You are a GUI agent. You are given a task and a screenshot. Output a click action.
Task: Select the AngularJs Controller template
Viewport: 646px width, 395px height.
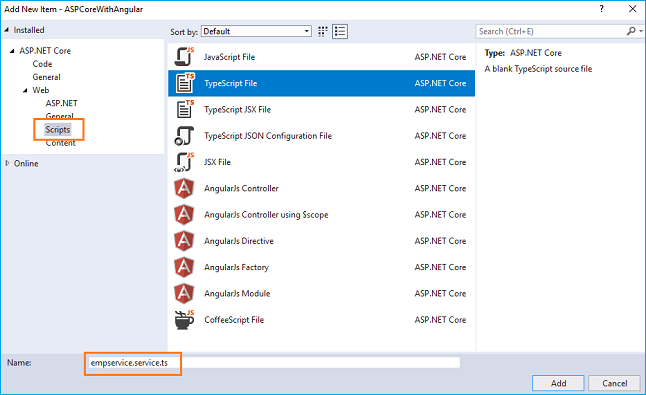click(x=321, y=189)
